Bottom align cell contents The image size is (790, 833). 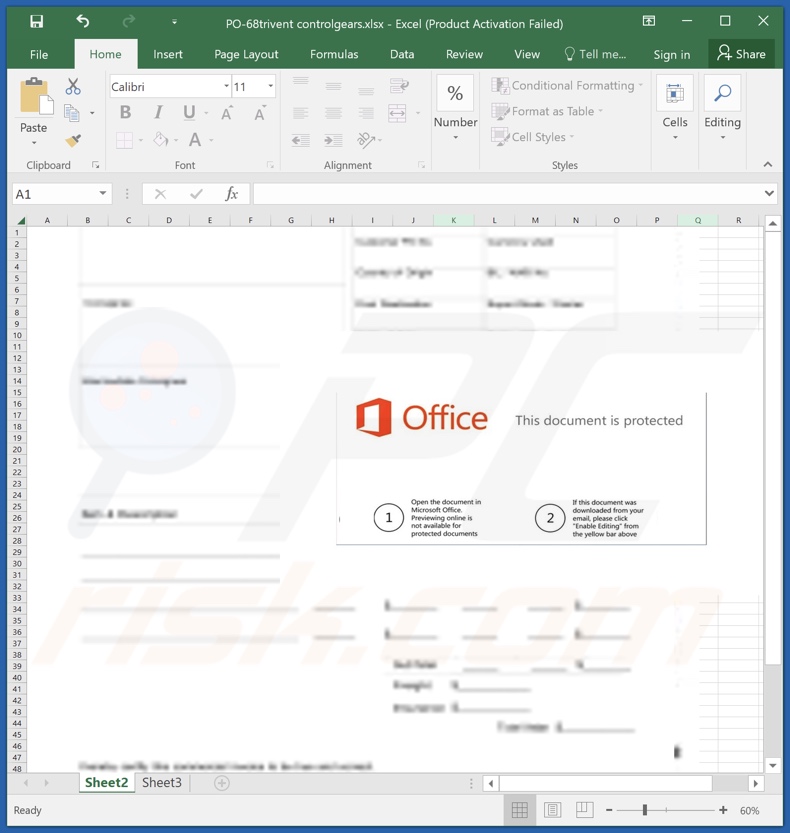point(366,90)
